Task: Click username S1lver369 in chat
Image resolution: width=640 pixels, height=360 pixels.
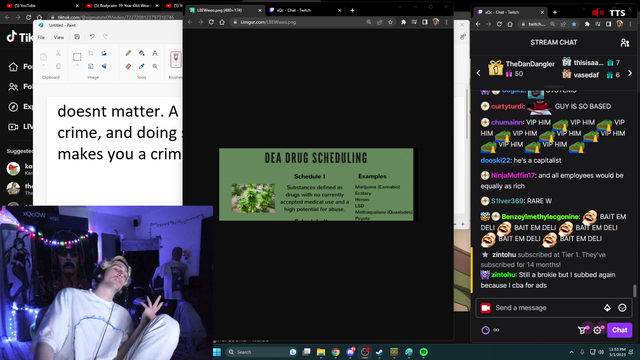Action: [x=507, y=201]
